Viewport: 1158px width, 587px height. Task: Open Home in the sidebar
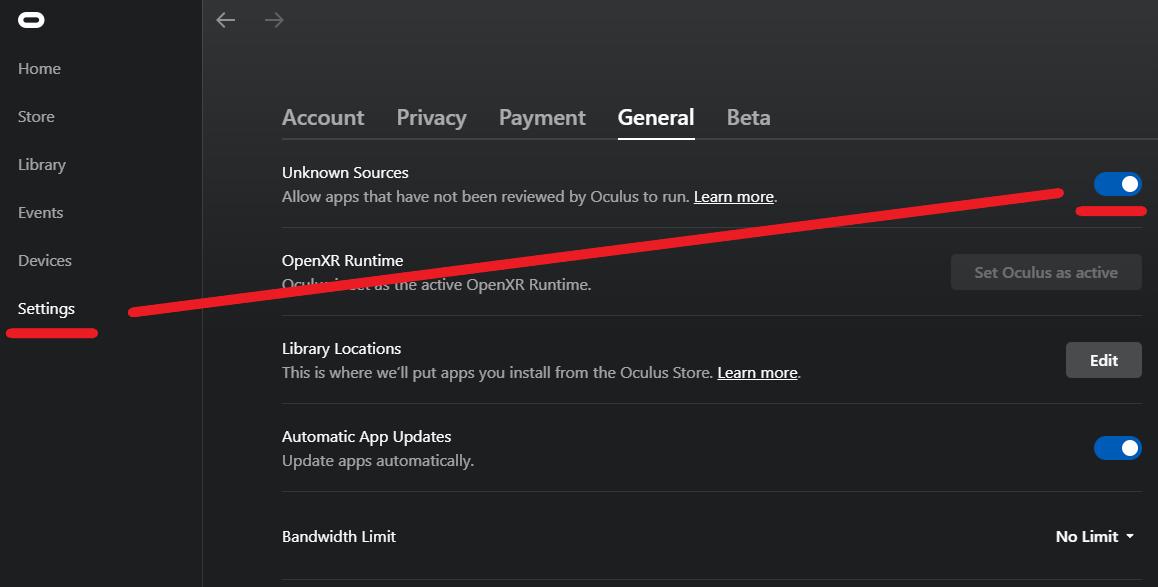point(39,69)
